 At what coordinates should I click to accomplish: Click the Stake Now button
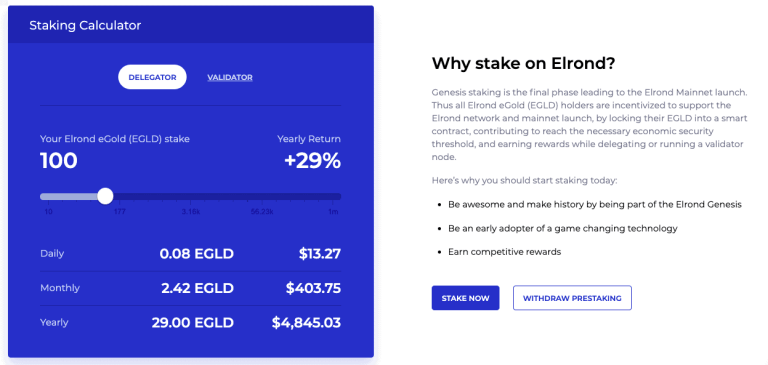point(465,298)
